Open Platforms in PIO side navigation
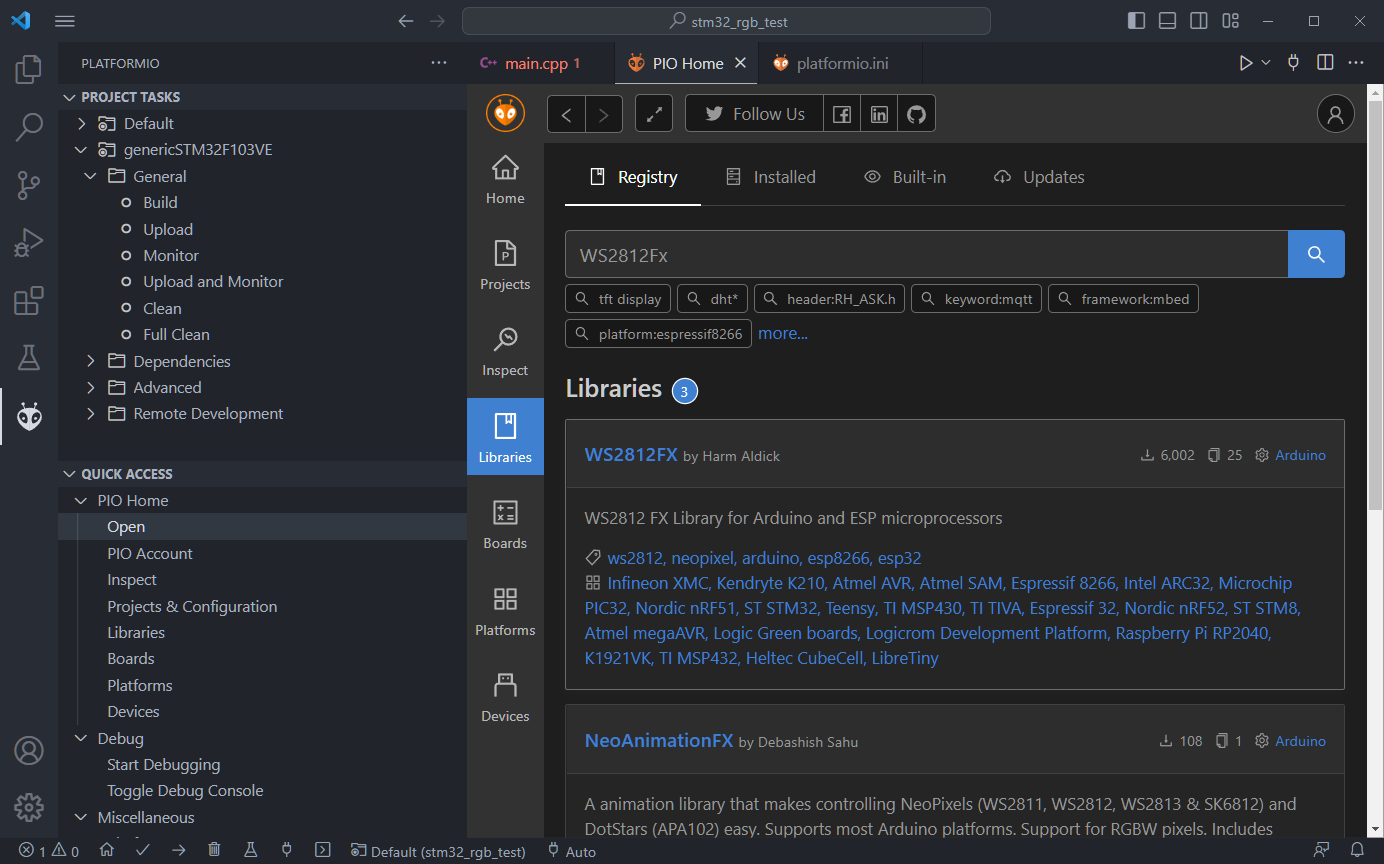This screenshot has width=1384, height=864. [505, 612]
